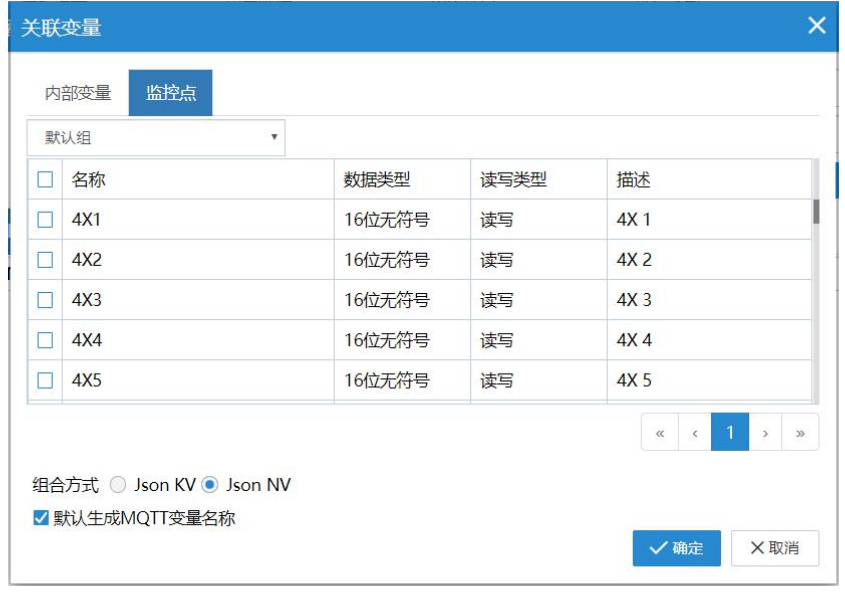Image resolution: width=845 pixels, height=594 pixels.
Task: Click the name cell 4X5
Action: [x=198, y=381]
